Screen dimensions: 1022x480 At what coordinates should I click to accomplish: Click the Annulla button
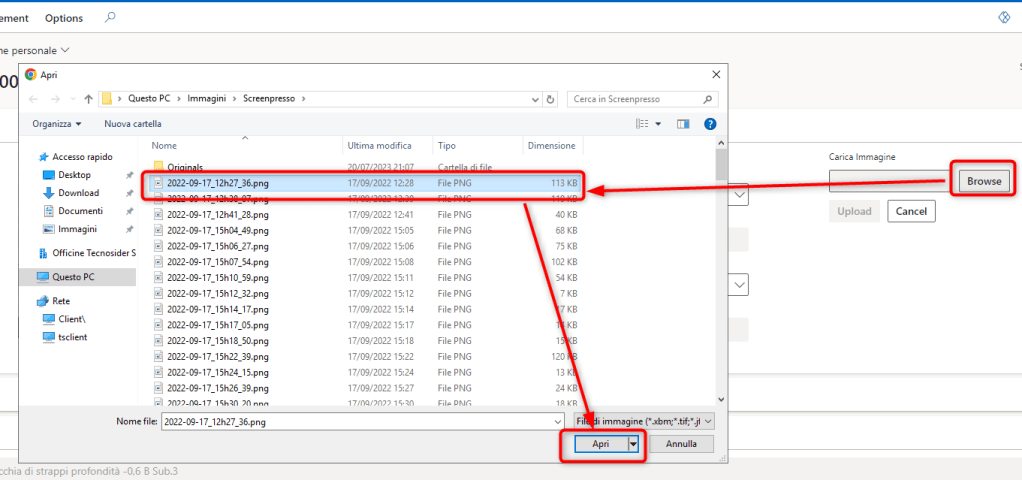click(x=681, y=444)
